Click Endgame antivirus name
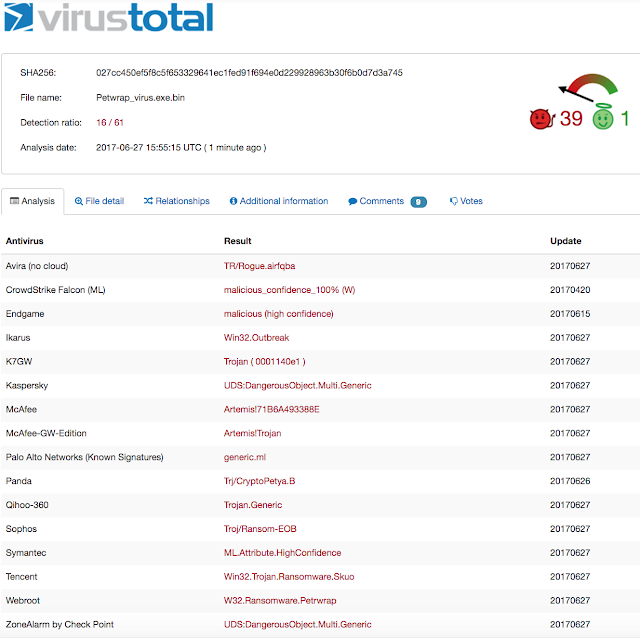 point(25,314)
